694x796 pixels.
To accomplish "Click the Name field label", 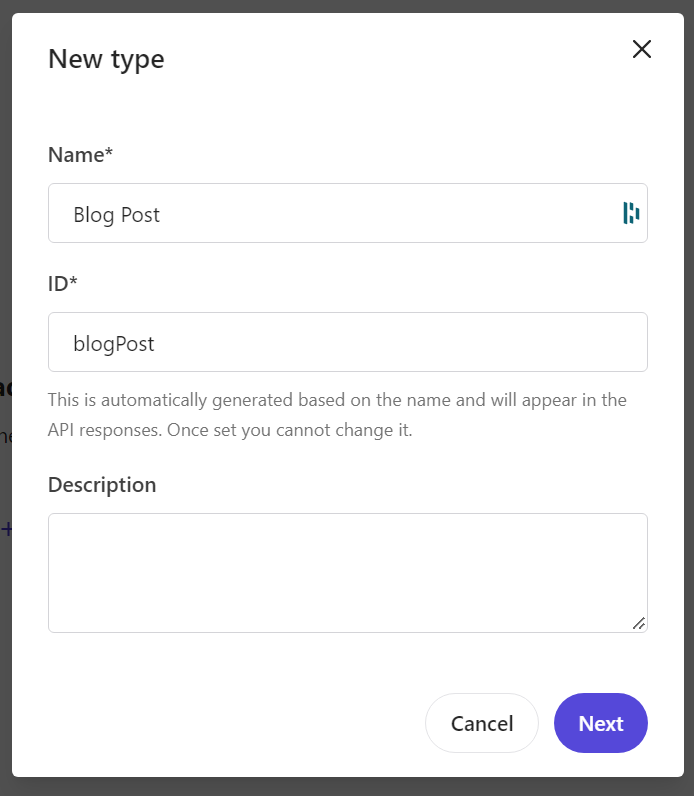I will click(76, 155).
